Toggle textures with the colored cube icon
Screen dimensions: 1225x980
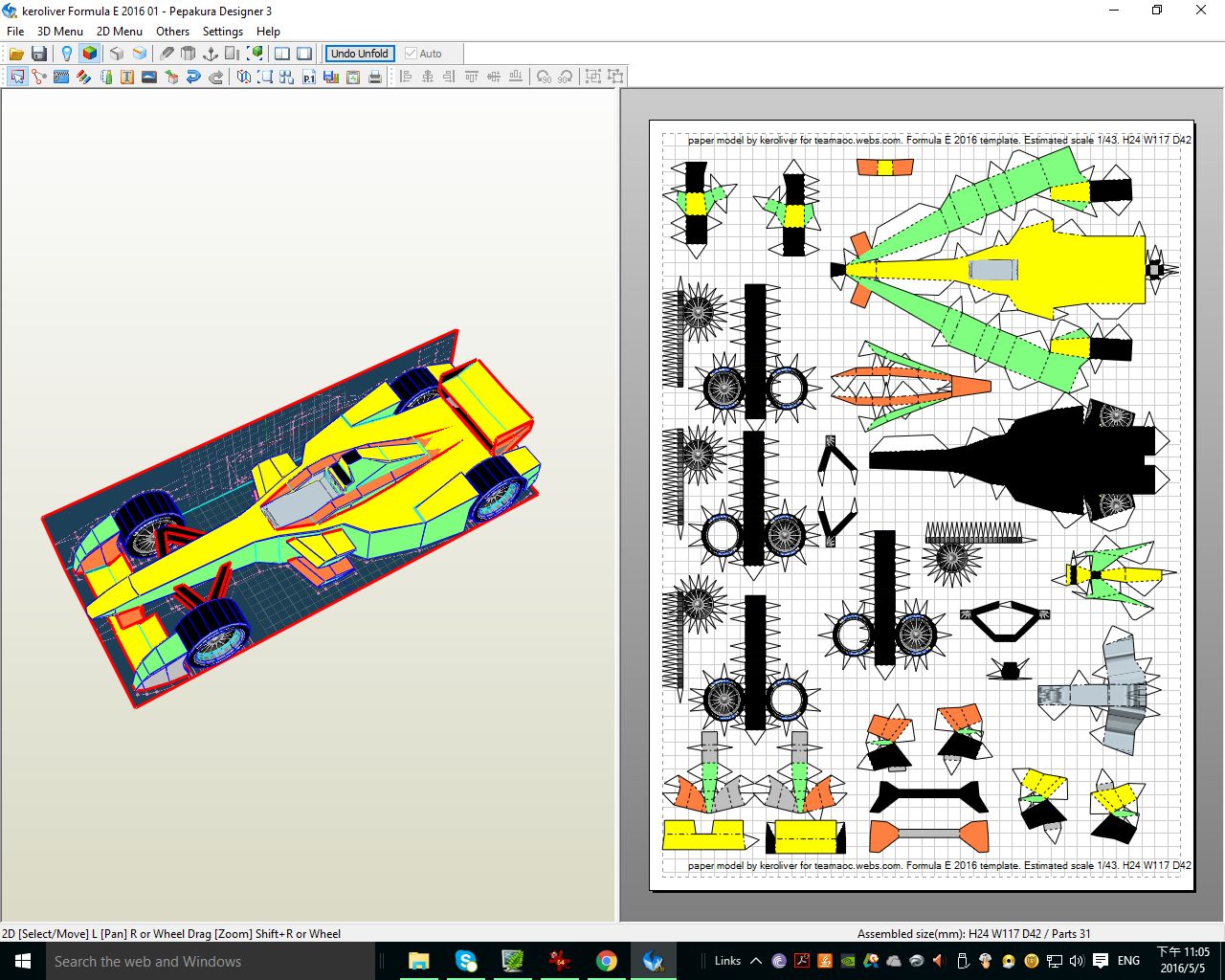(89, 54)
